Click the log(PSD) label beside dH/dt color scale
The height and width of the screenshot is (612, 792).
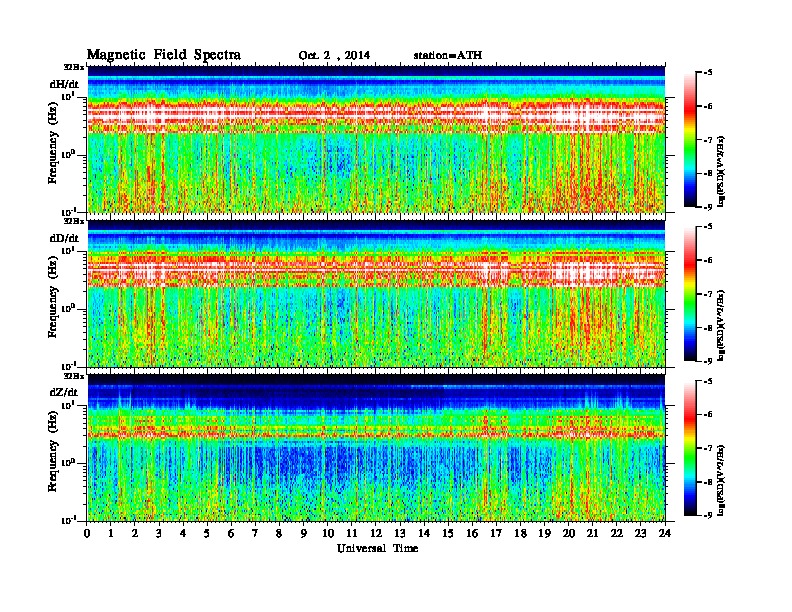coord(721,171)
